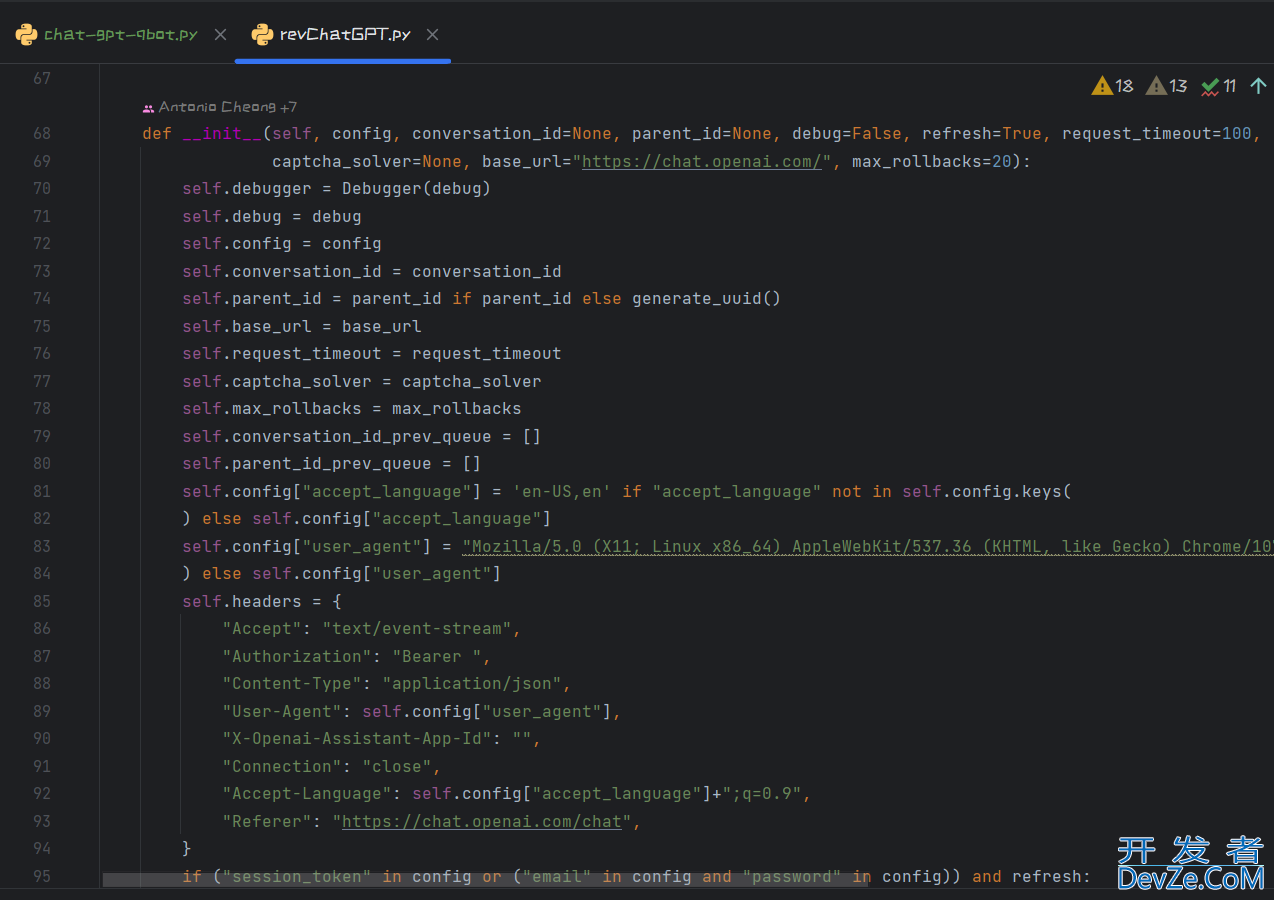Move the horizontal editor scrollbar thumb
Image resolution: width=1274 pixels, height=900 pixels.
click(x=486, y=880)
